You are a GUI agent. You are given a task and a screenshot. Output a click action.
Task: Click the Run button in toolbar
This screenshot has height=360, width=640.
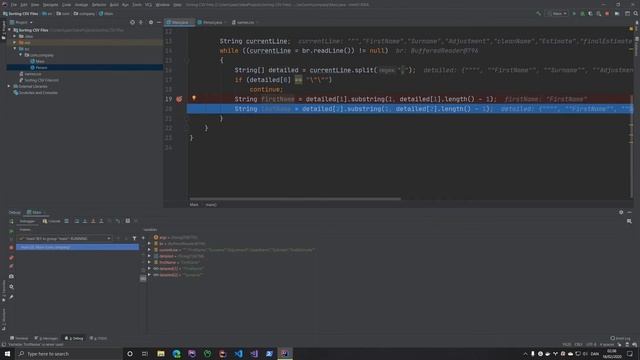point(574,13)
